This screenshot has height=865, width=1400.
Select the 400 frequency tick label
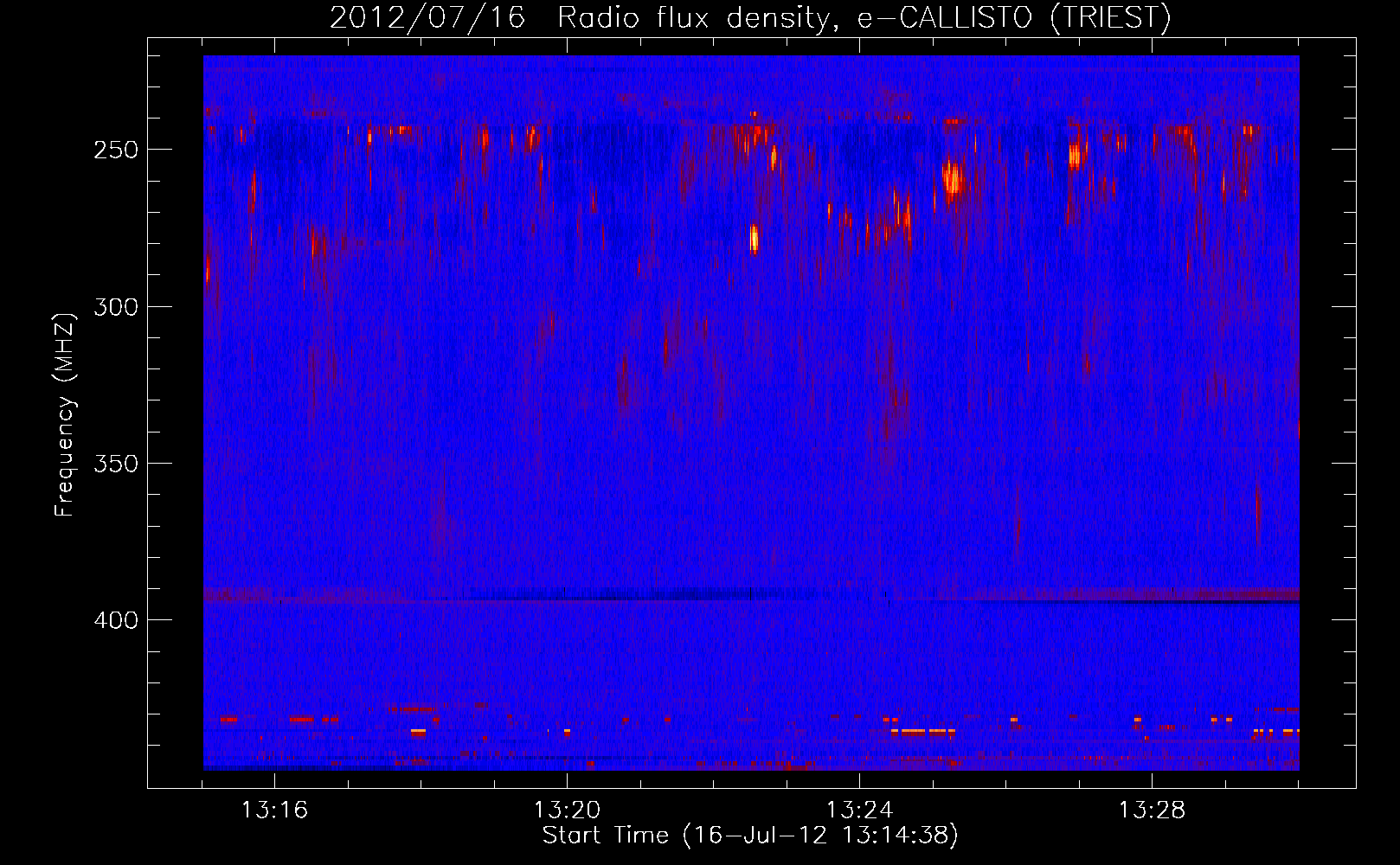(x=116, y=620)
